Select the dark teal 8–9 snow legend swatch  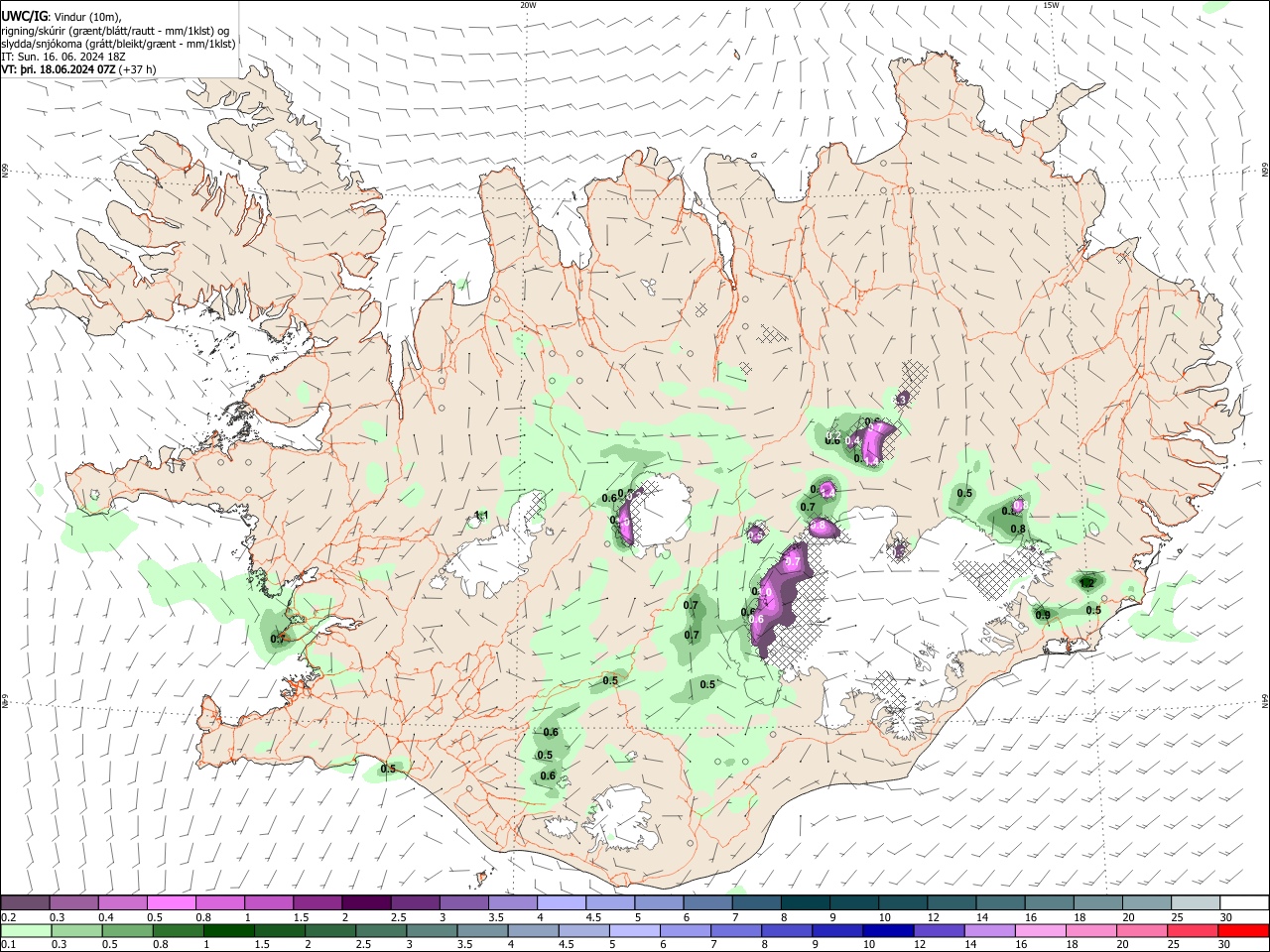coord(806,902)
